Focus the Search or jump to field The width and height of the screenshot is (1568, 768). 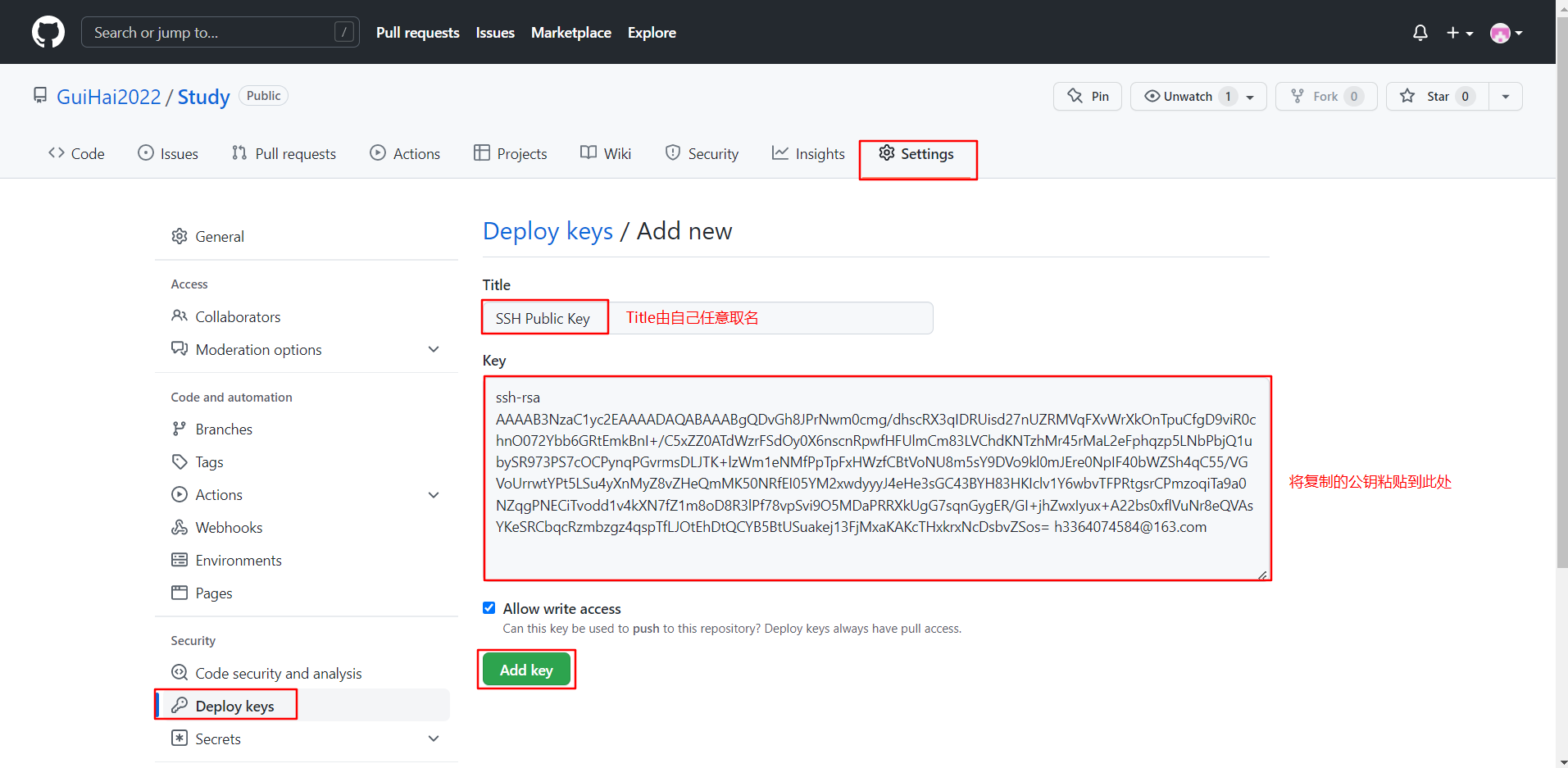220,33
